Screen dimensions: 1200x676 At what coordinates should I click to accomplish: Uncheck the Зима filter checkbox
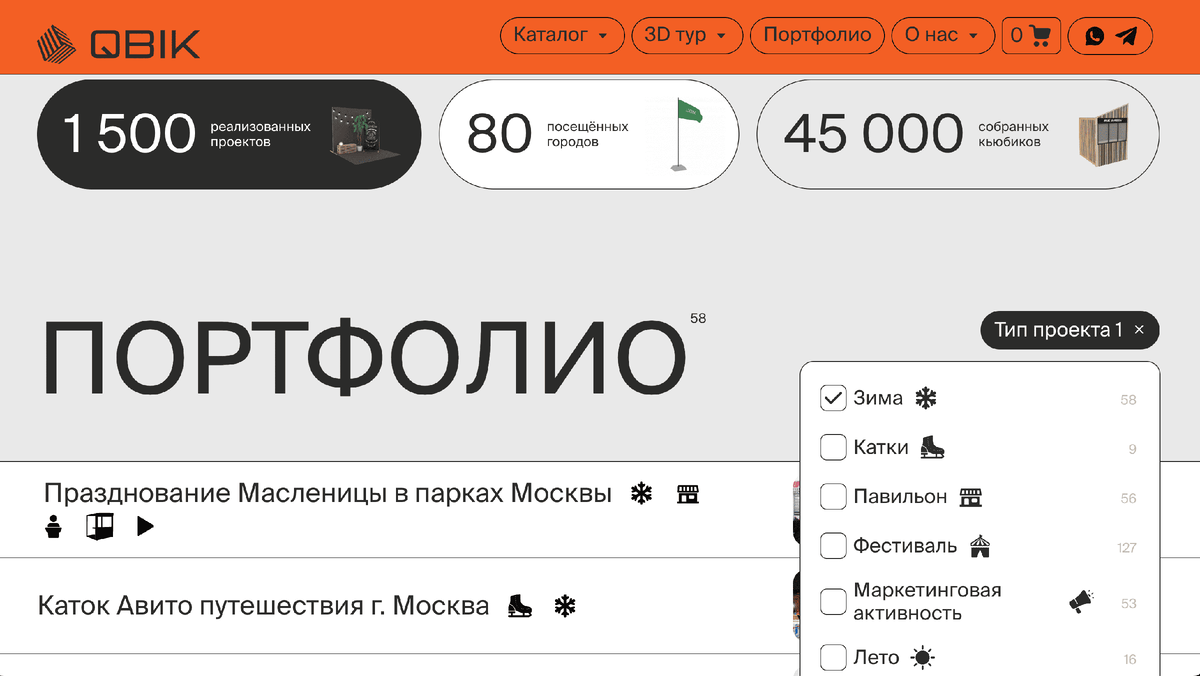[833, 397]
